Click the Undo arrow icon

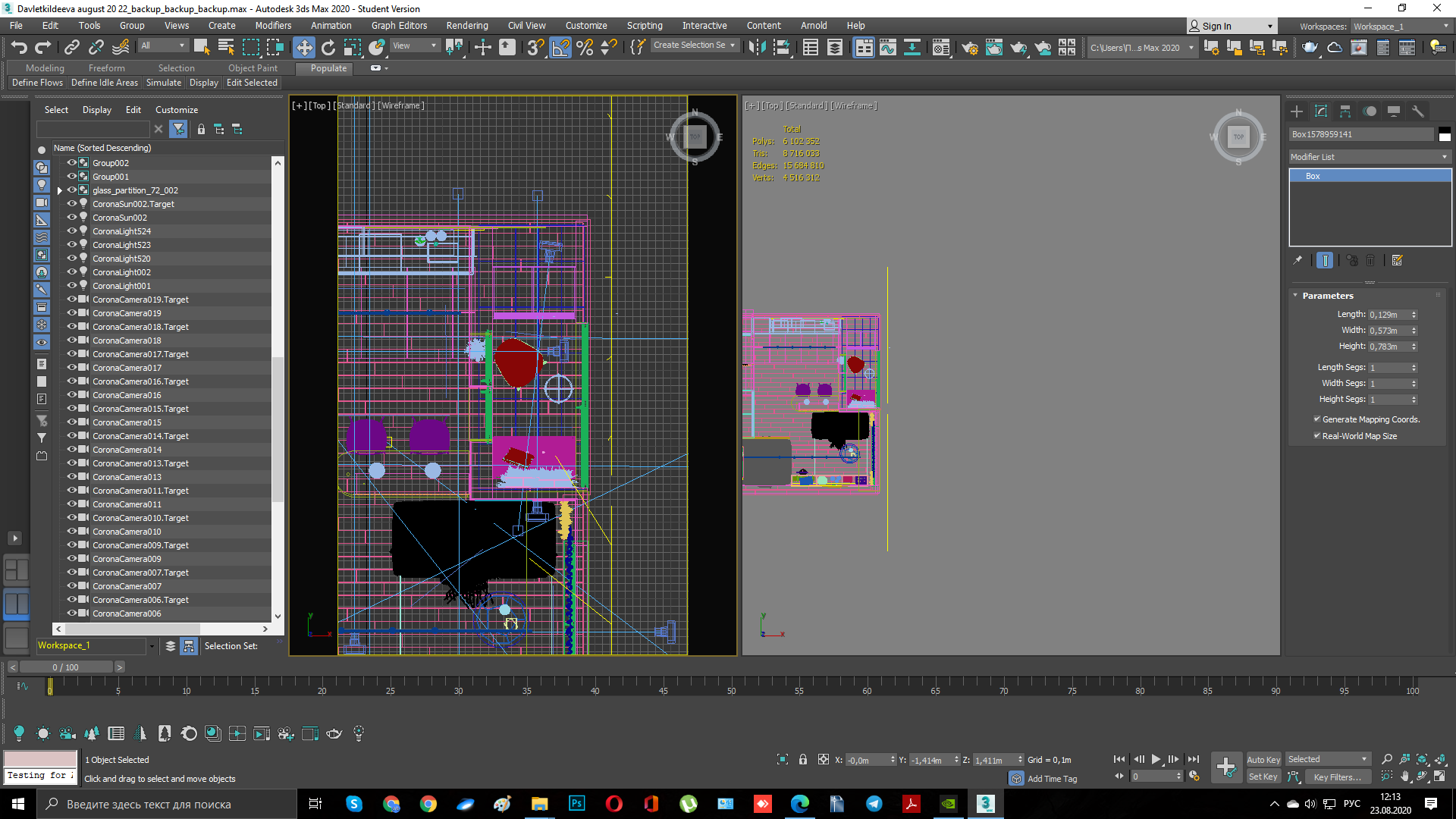tap(19, 48)
